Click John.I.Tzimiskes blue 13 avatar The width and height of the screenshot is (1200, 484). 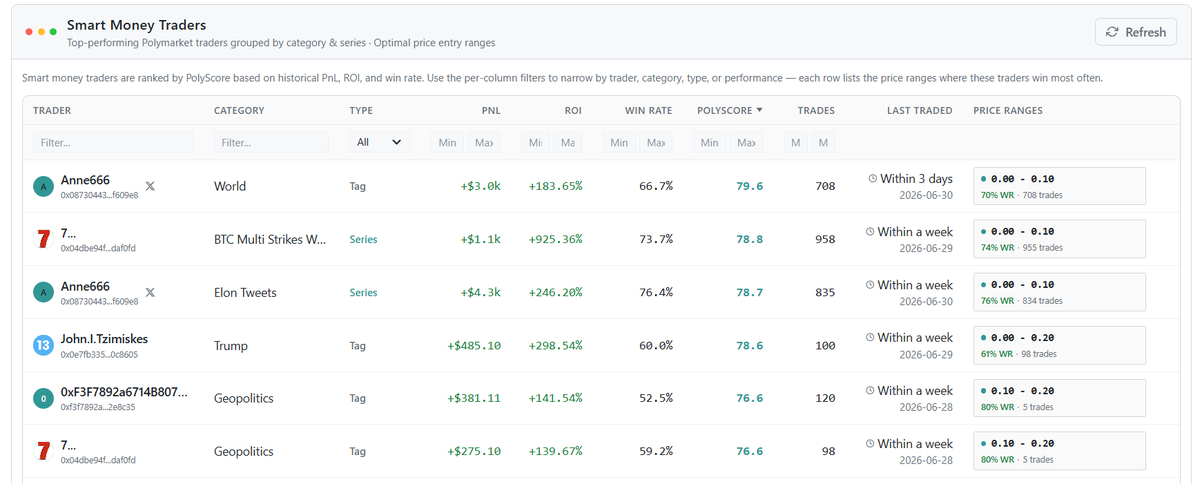43,345
